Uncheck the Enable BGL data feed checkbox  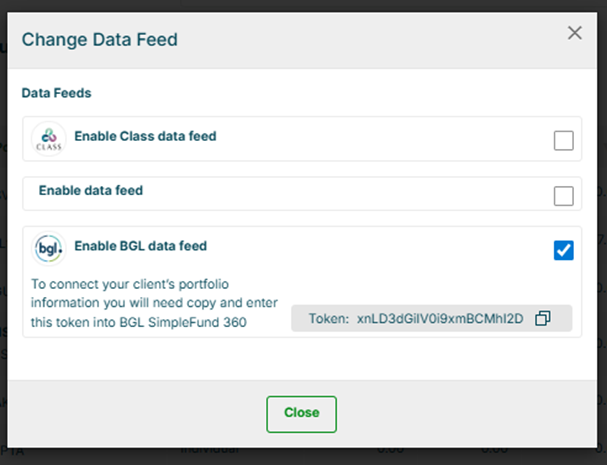[564, 250]
